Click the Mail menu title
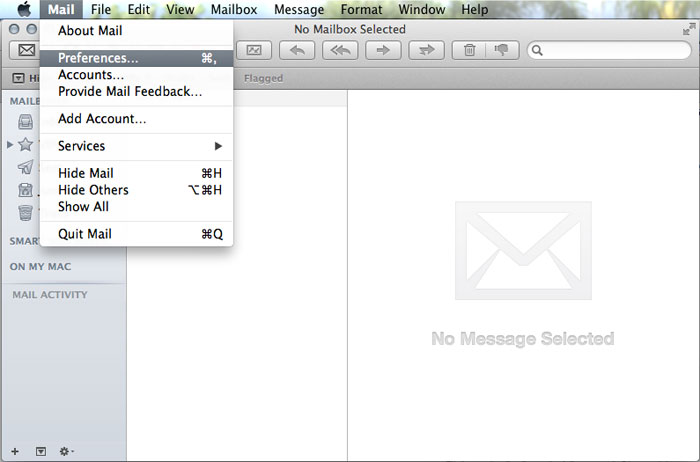This screenshot has height=462, width=700. point(61,9)
